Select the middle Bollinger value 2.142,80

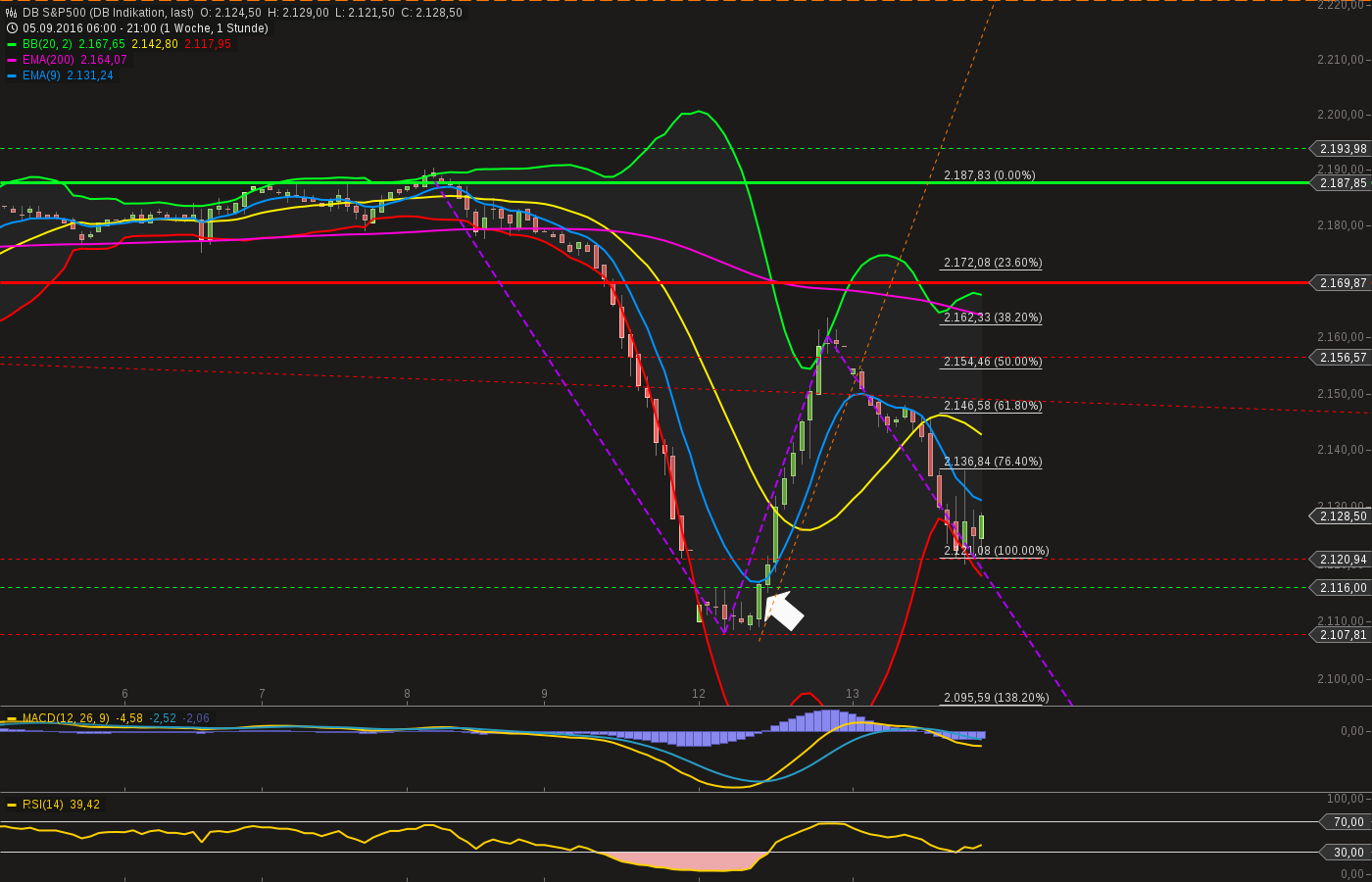click(155, 44)
